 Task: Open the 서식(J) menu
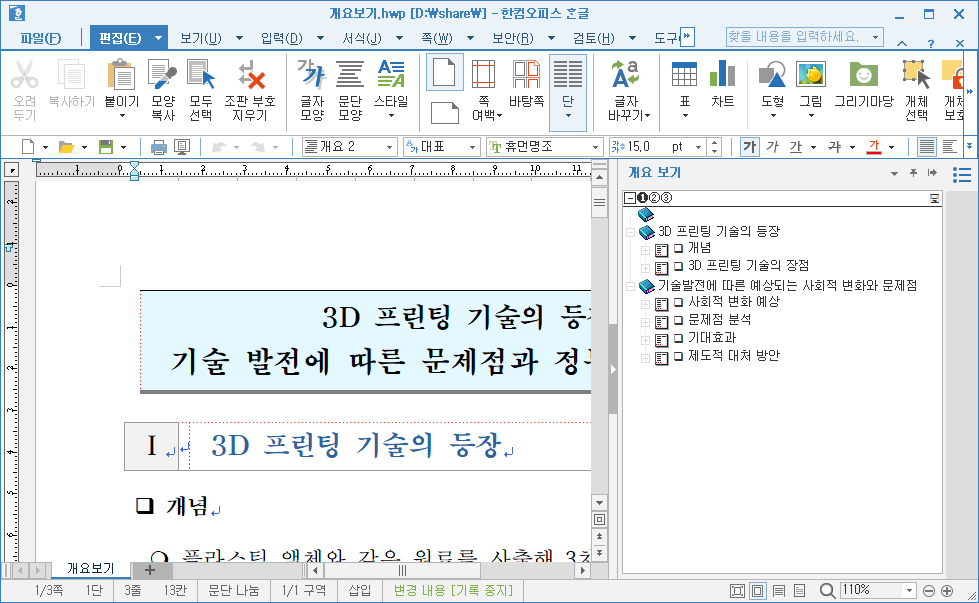(362, 39)
